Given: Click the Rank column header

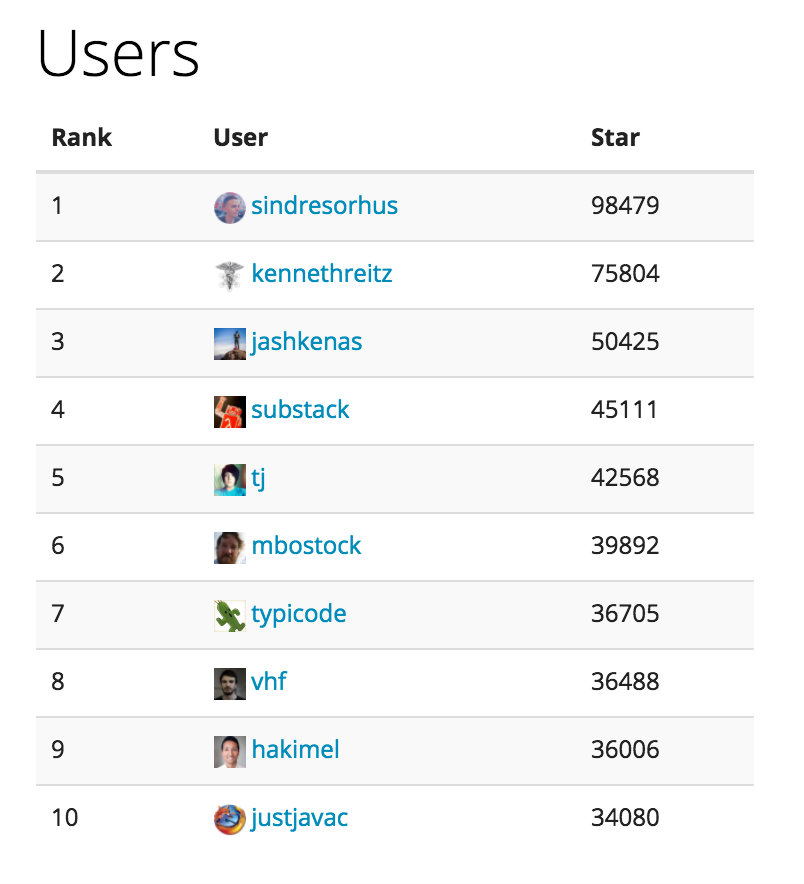Looking at the screenshot, I should (82, 137).
